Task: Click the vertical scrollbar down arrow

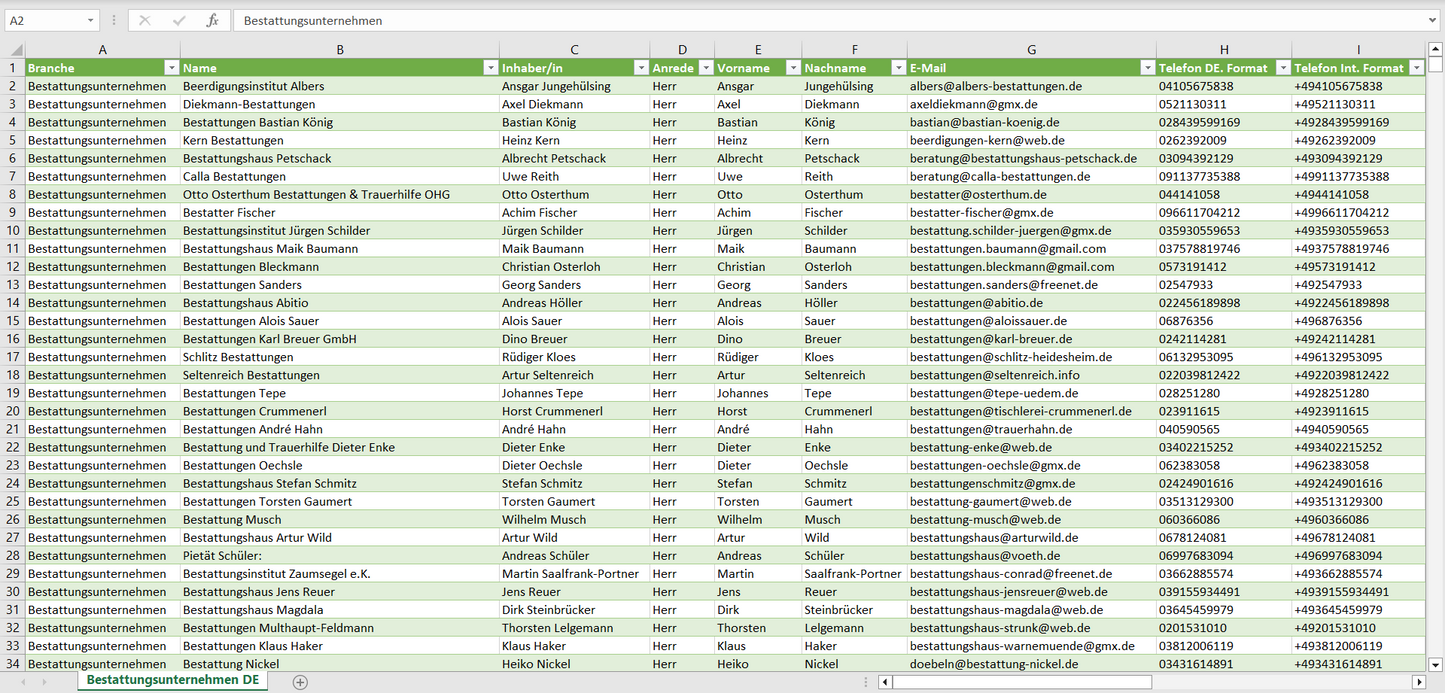Action: 1436,663
